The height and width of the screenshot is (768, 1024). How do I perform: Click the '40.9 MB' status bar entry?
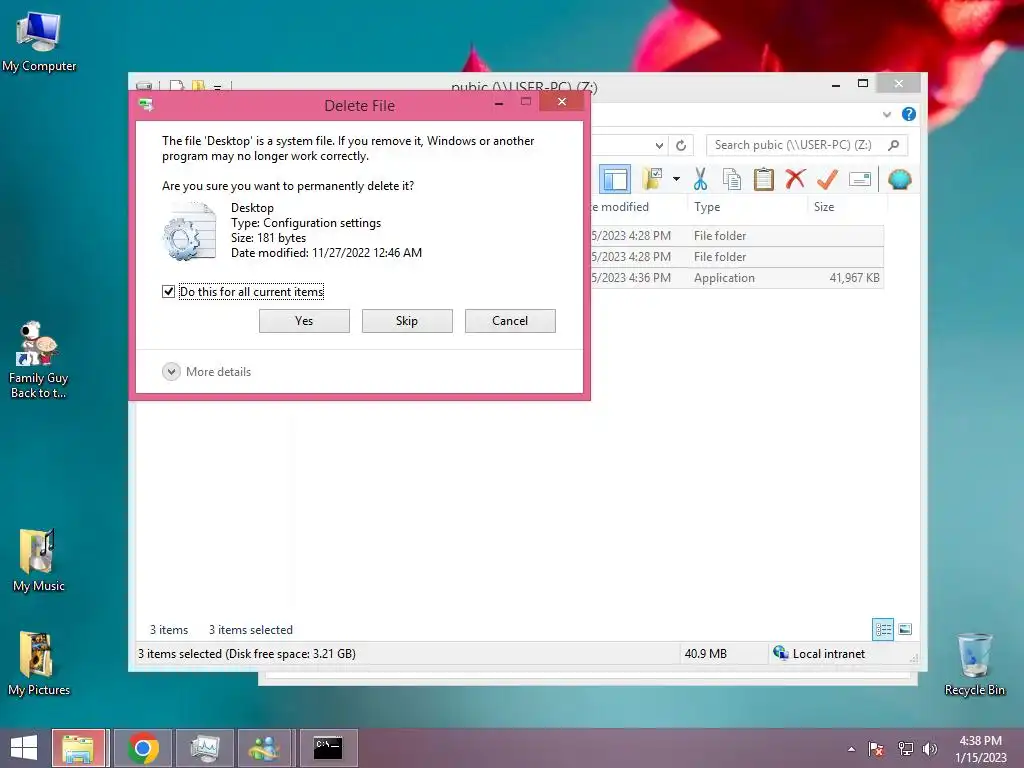(705, 654)
